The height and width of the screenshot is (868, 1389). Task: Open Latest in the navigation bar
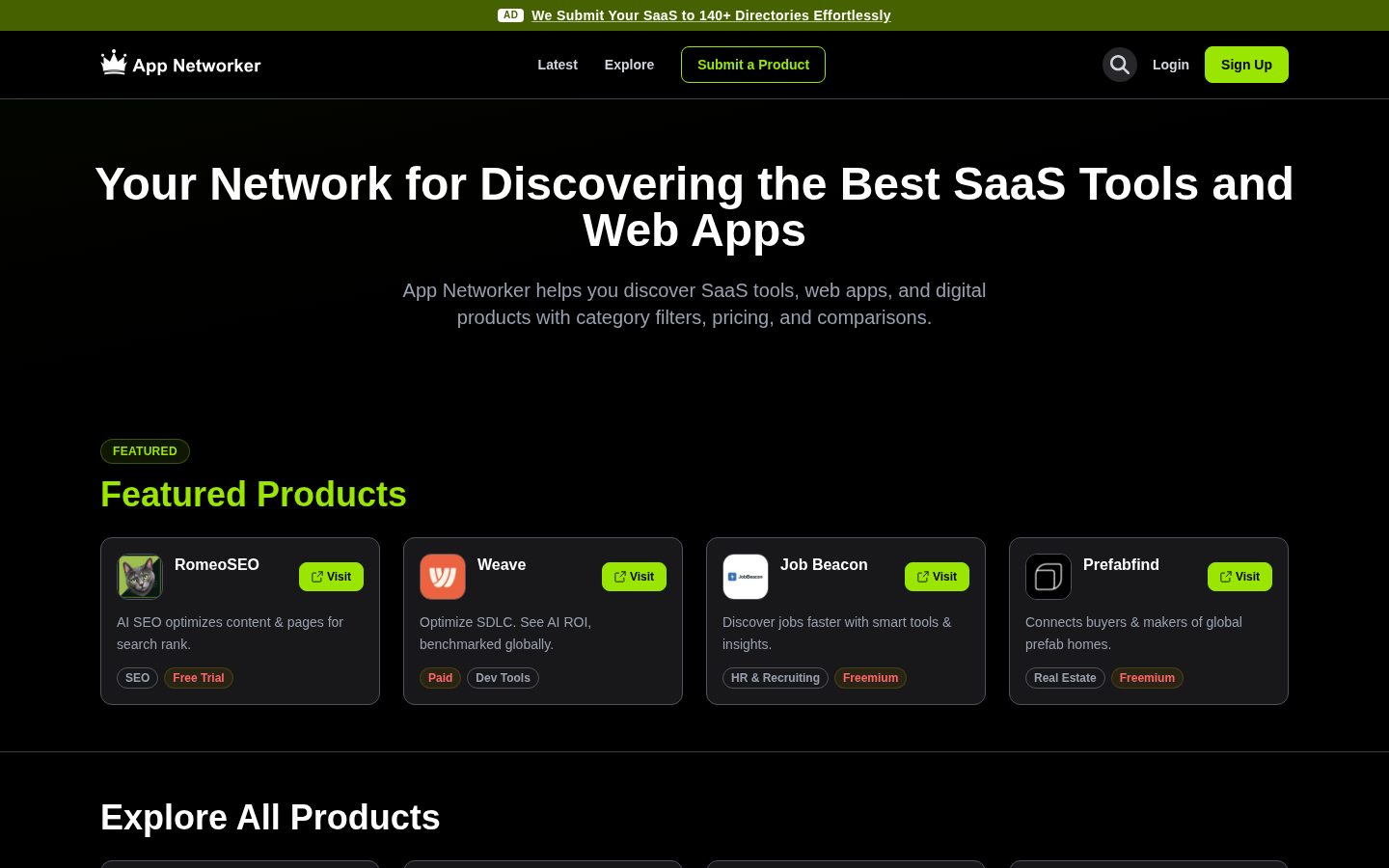(558, 65)
